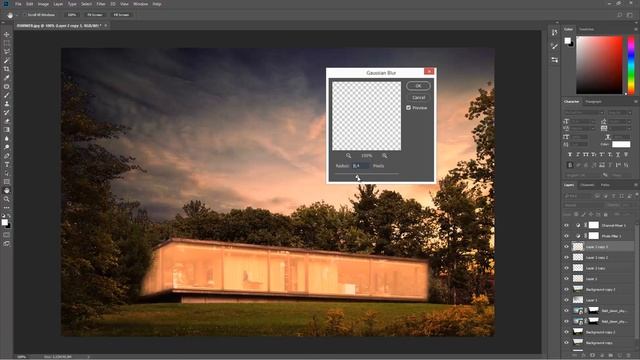Toggle Preview checkbox in Gaussian Blur
This screenshot has width=640, height=360.
tap(409, 108)
